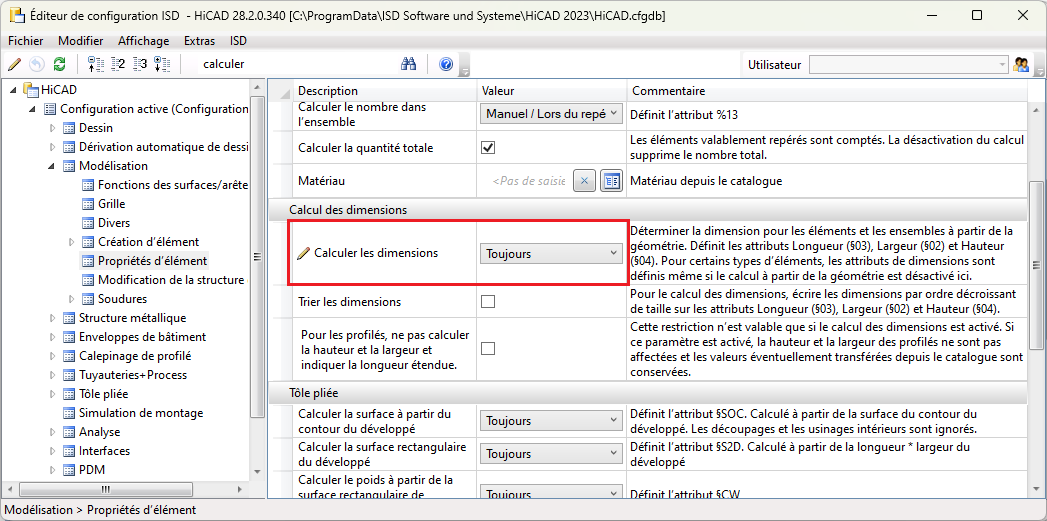Clear the Matériau value with X button

(x=584, y=181)
